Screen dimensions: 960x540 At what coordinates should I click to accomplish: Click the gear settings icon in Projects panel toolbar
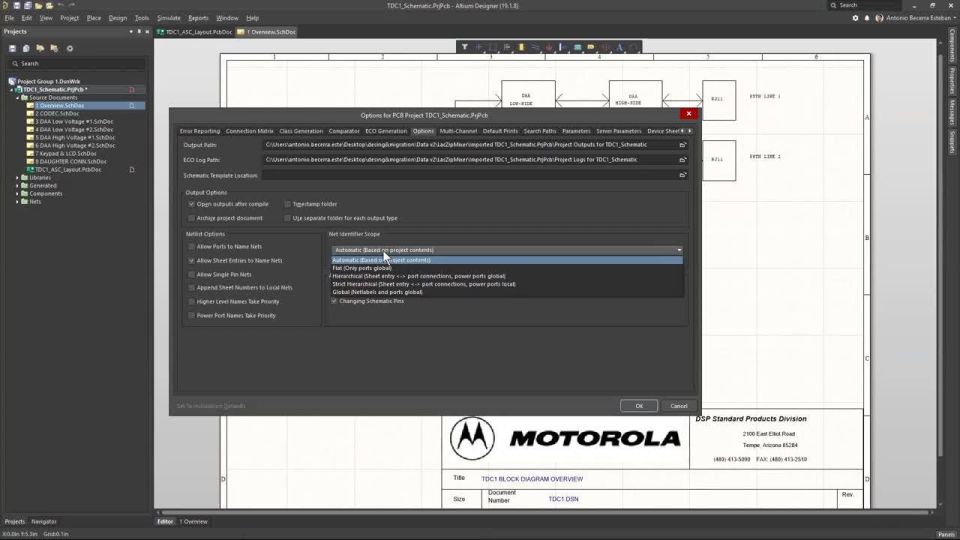[70, 48]
